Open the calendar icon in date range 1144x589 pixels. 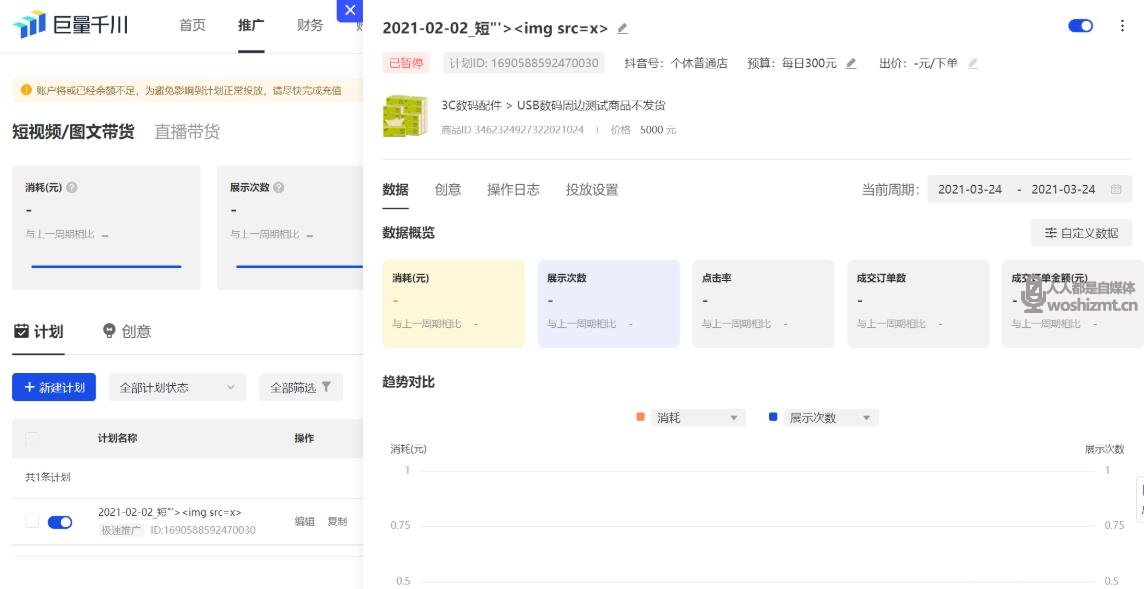[1116, 189]
